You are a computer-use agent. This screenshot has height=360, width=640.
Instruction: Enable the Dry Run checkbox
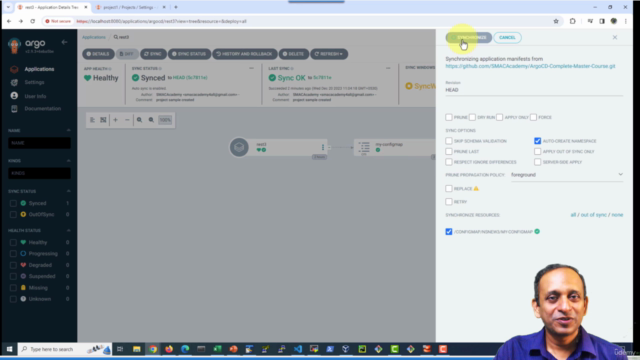click(x=472, y=117)
